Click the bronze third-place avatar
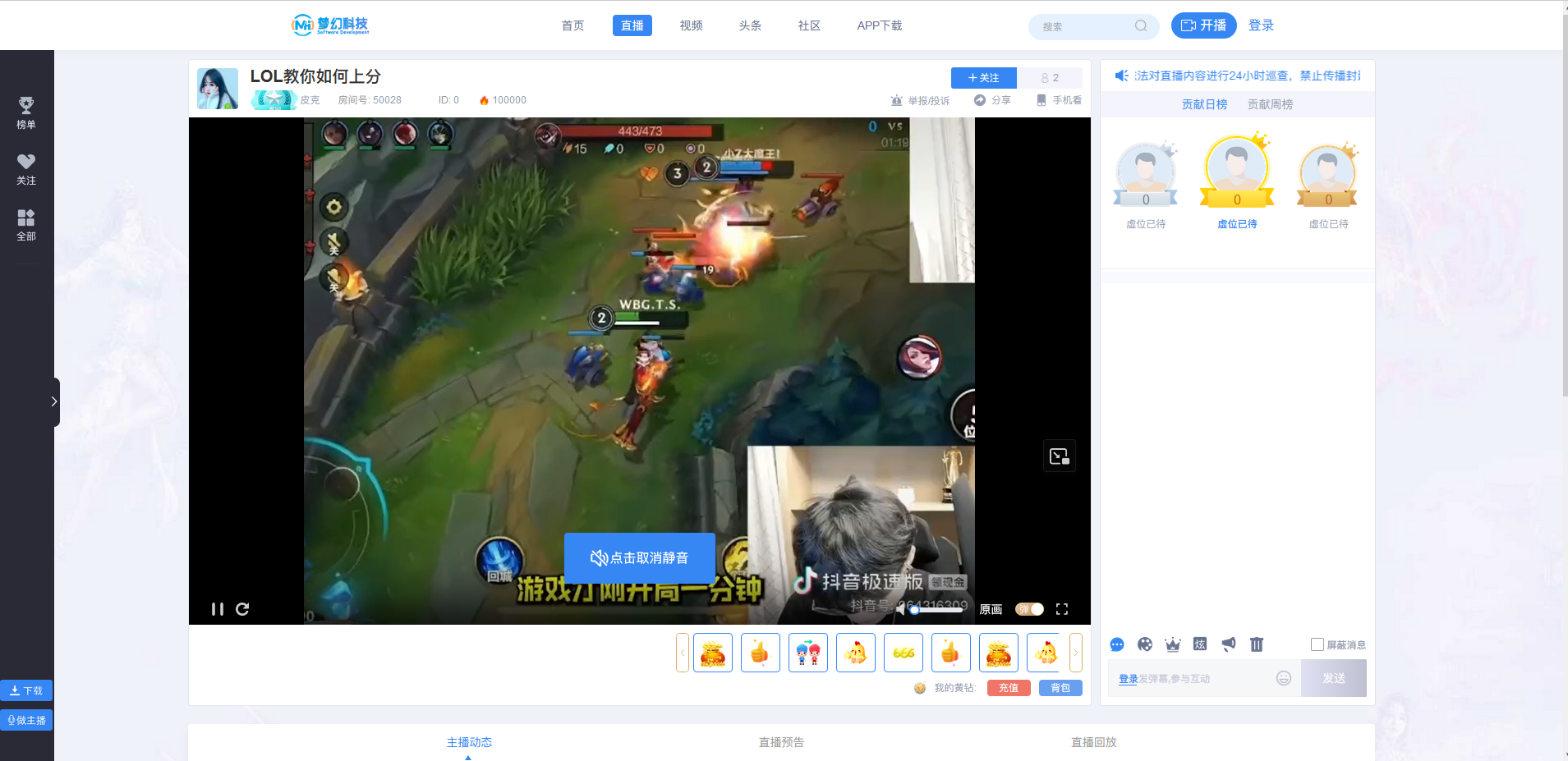The image size is (1568, 761). pos(1328,174)
